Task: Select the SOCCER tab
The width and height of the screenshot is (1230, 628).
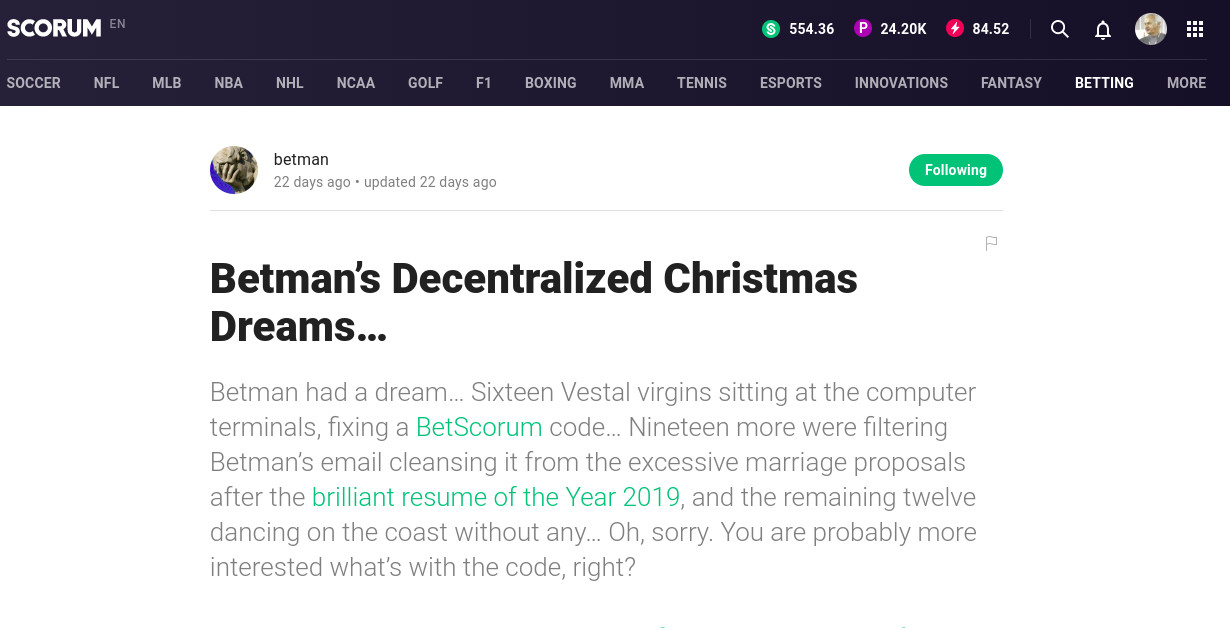Action: [33, 83]
